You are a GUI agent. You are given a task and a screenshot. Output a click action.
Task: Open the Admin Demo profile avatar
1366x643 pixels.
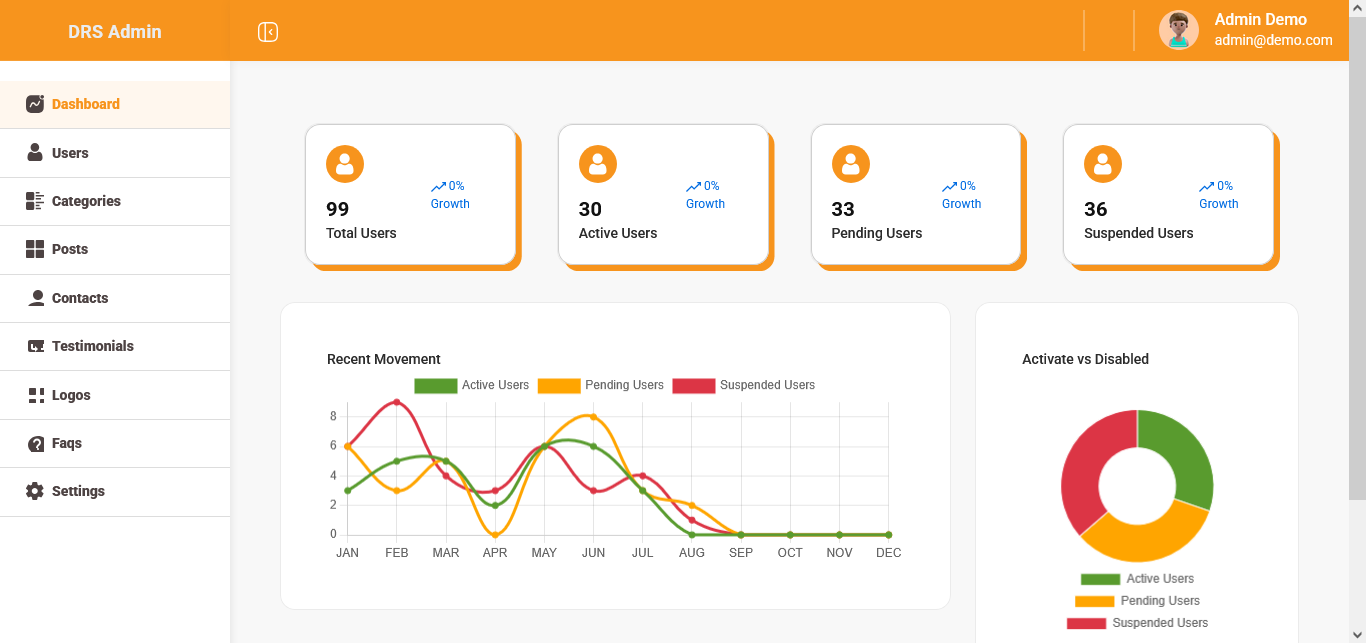click(1178, 30)
